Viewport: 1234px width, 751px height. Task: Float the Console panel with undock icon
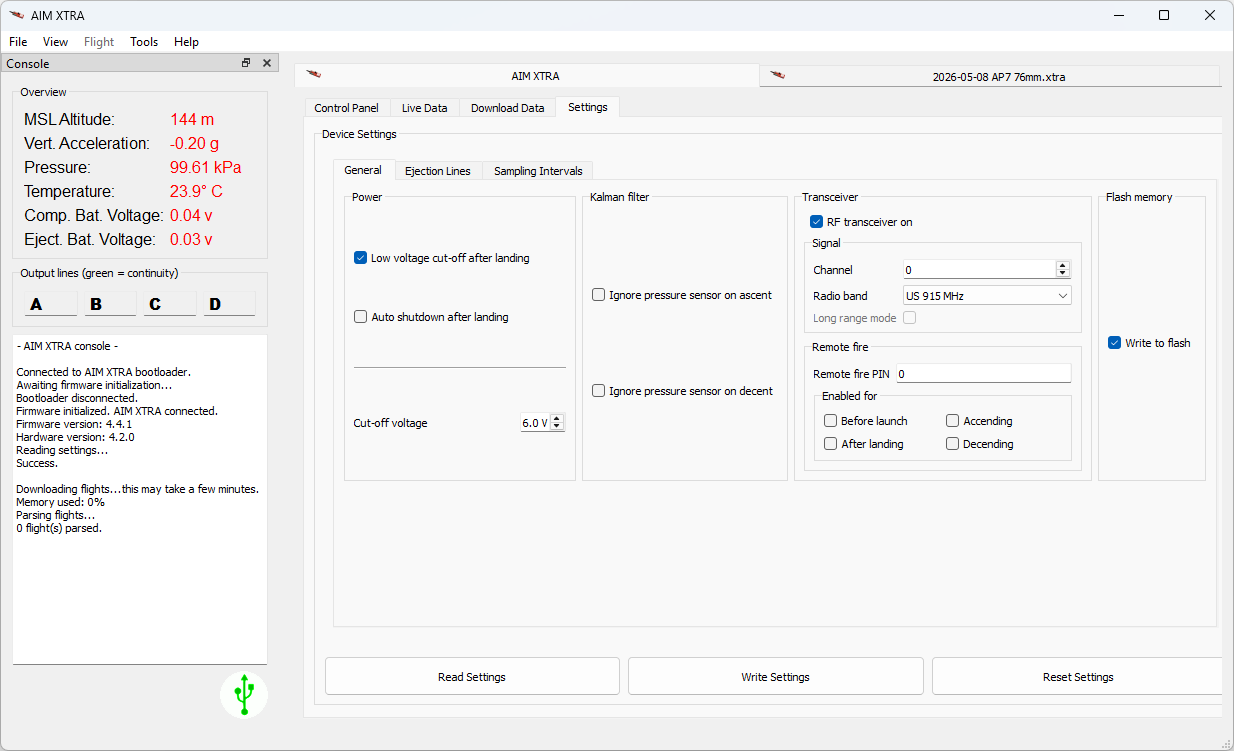point(246,63)
